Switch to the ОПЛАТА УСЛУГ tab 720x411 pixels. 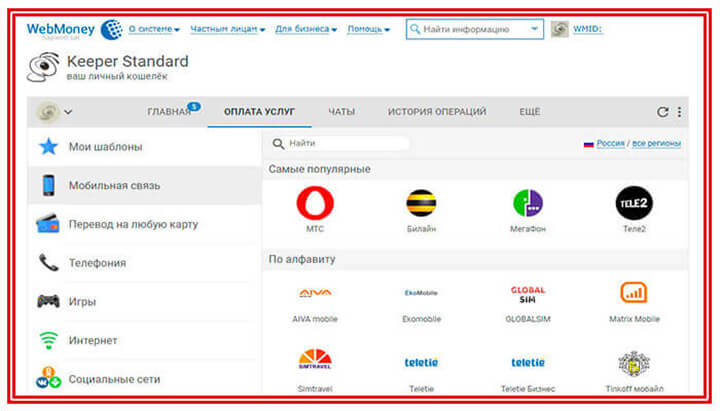coord(259,112)
